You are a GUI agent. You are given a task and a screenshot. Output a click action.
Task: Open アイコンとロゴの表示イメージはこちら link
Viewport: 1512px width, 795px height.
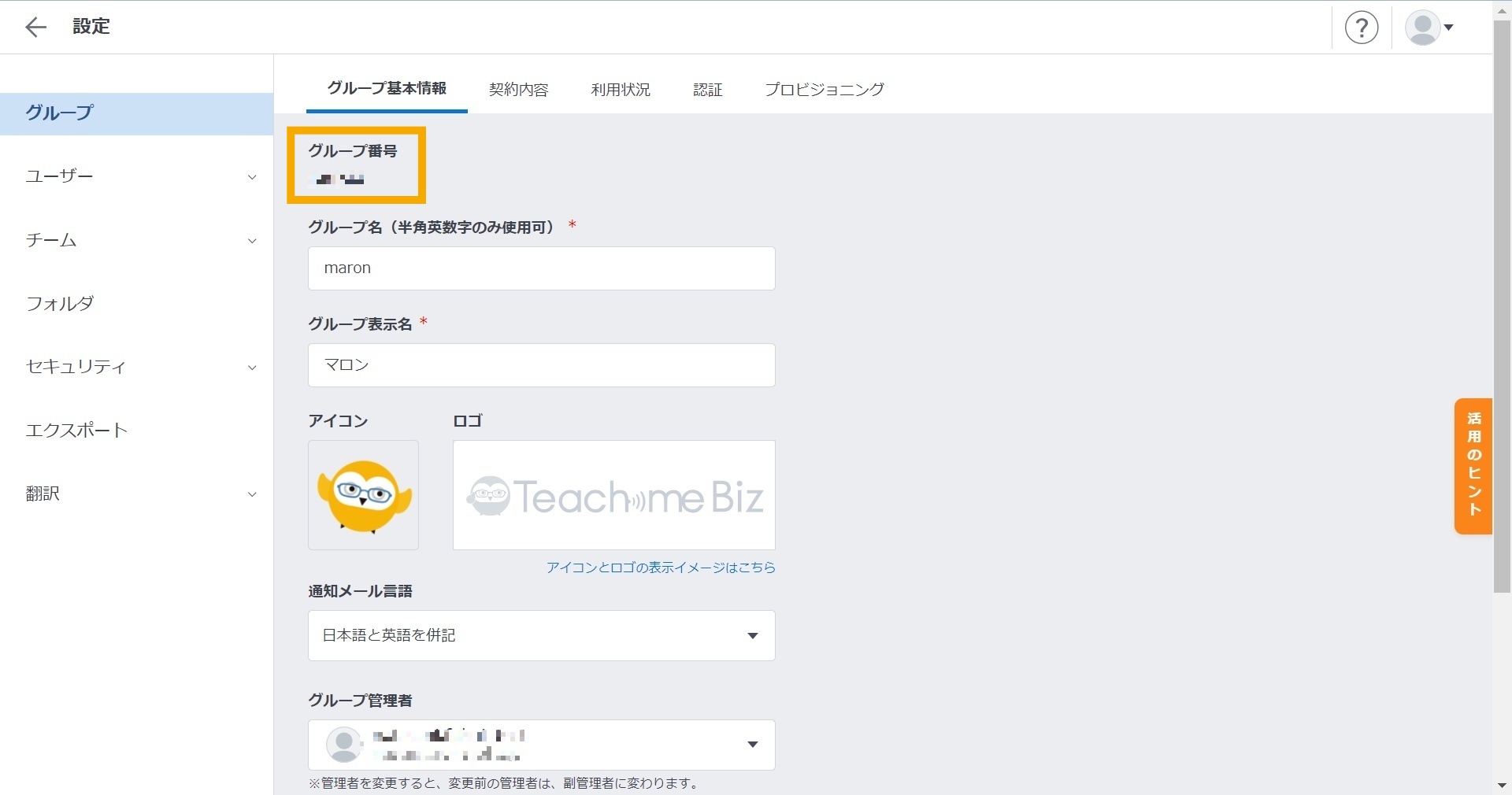(x=661, y=568)
